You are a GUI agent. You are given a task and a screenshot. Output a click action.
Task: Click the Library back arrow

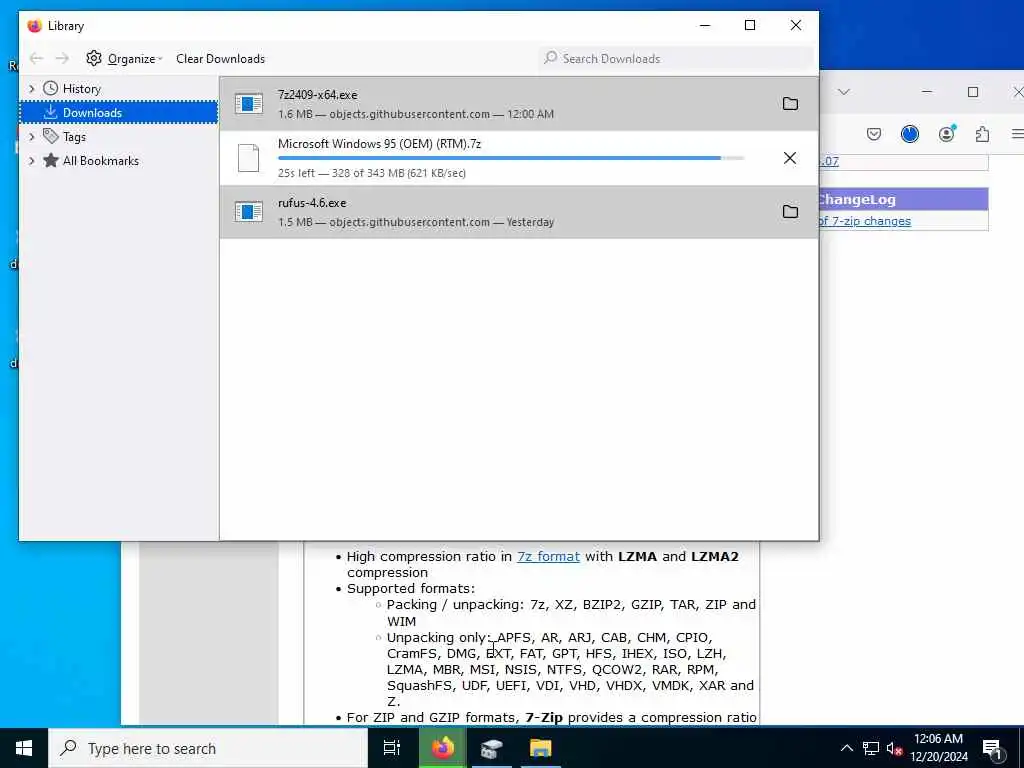pyautogui.click(x=37, y=59)
